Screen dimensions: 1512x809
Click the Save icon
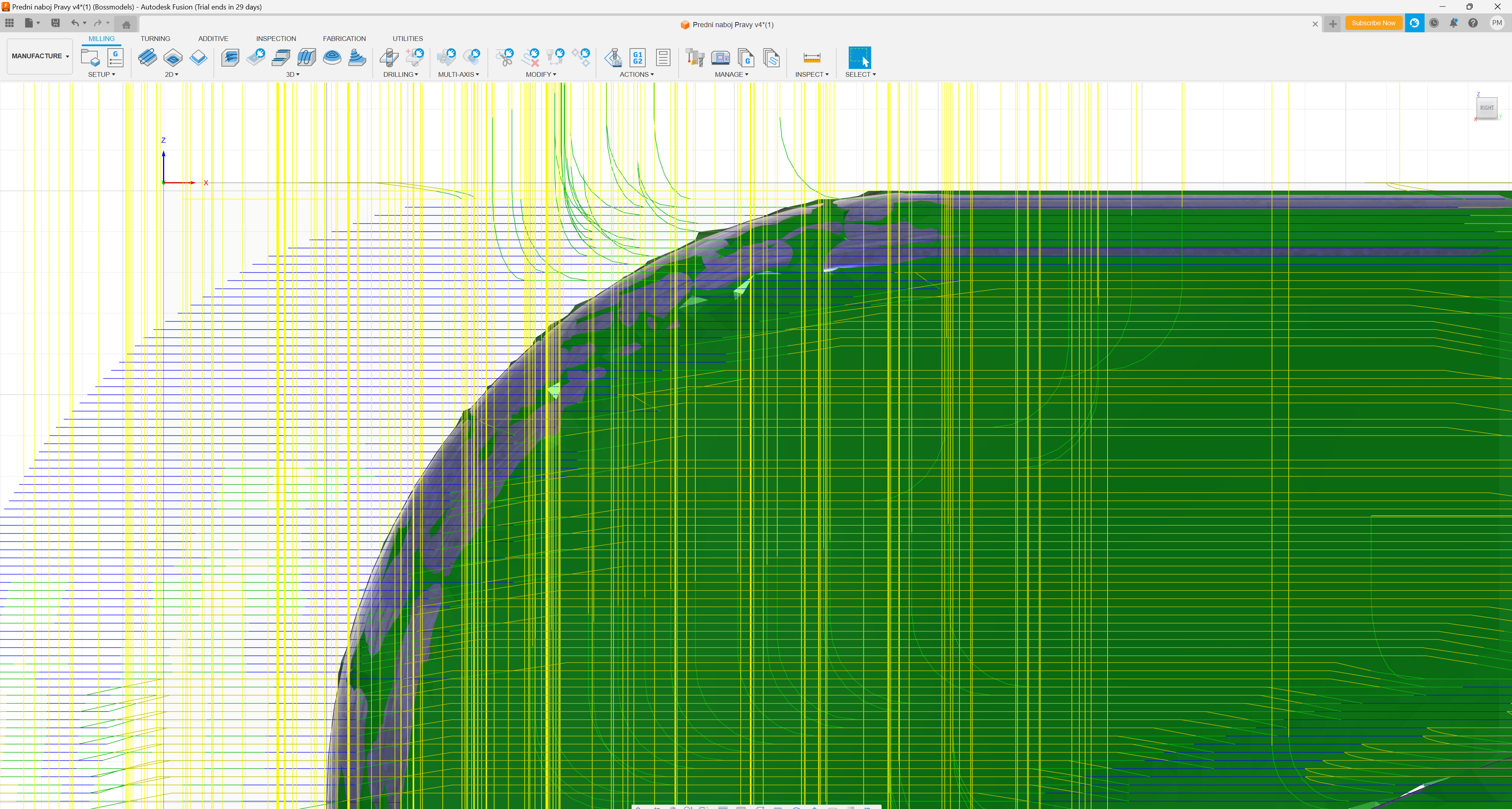(x=55, y=23)
